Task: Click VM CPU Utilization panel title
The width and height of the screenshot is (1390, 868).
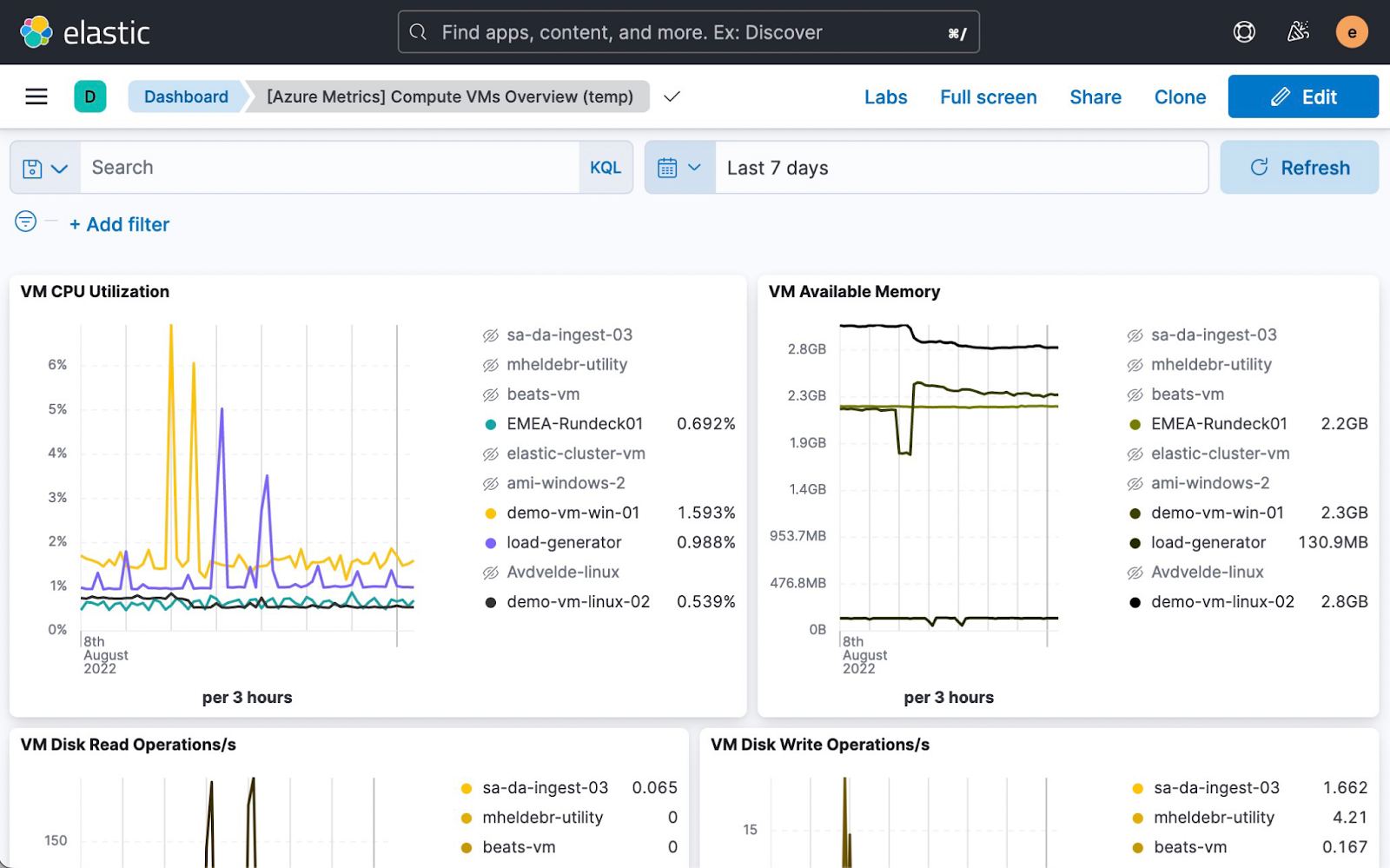Action: (95, 292)
